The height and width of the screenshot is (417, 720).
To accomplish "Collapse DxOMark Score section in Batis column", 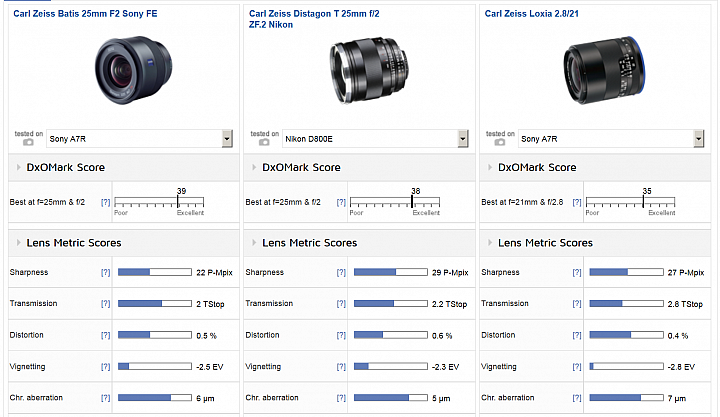I will click(16, 168).
